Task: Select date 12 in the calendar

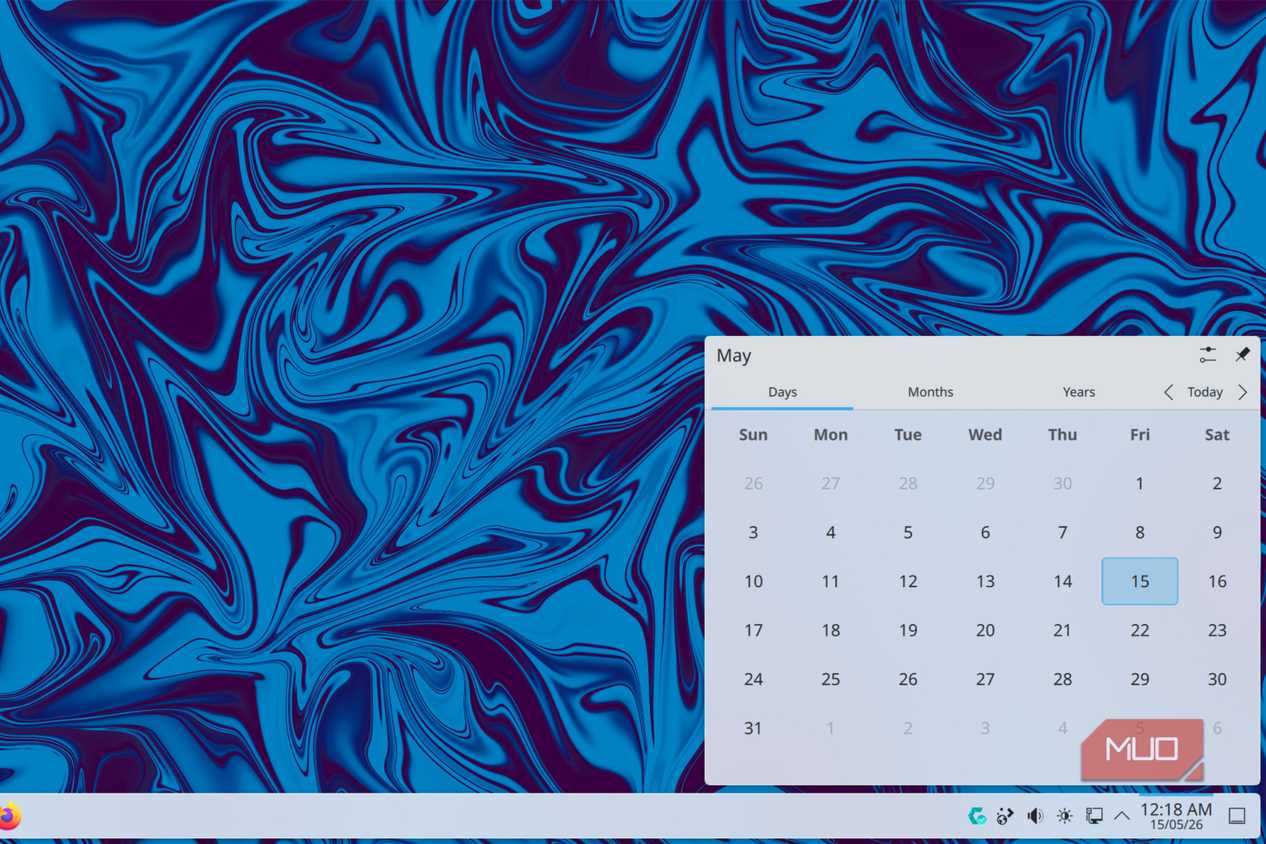Action: [908, 581]
